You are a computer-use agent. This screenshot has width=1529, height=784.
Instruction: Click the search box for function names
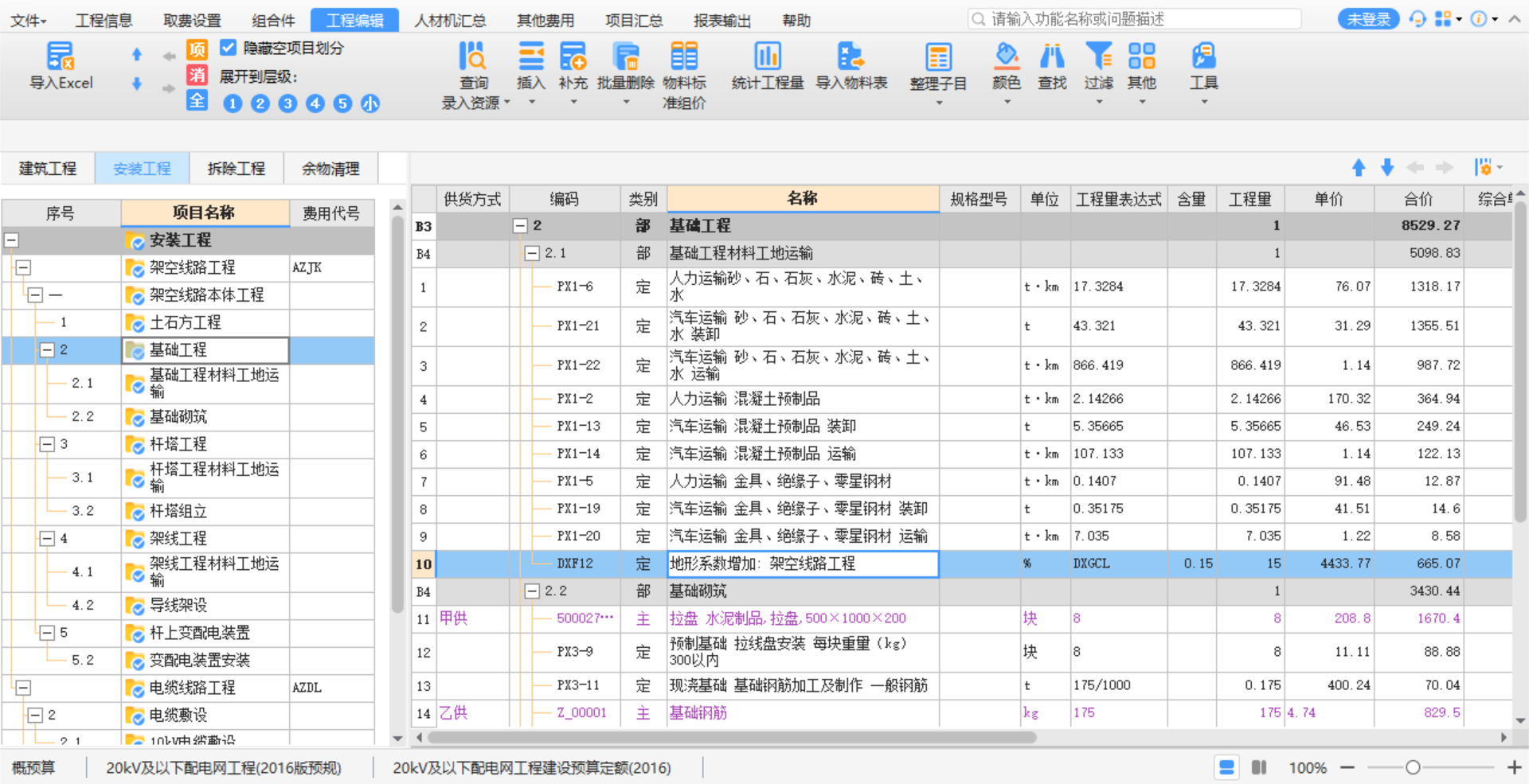pos(1135,19)
